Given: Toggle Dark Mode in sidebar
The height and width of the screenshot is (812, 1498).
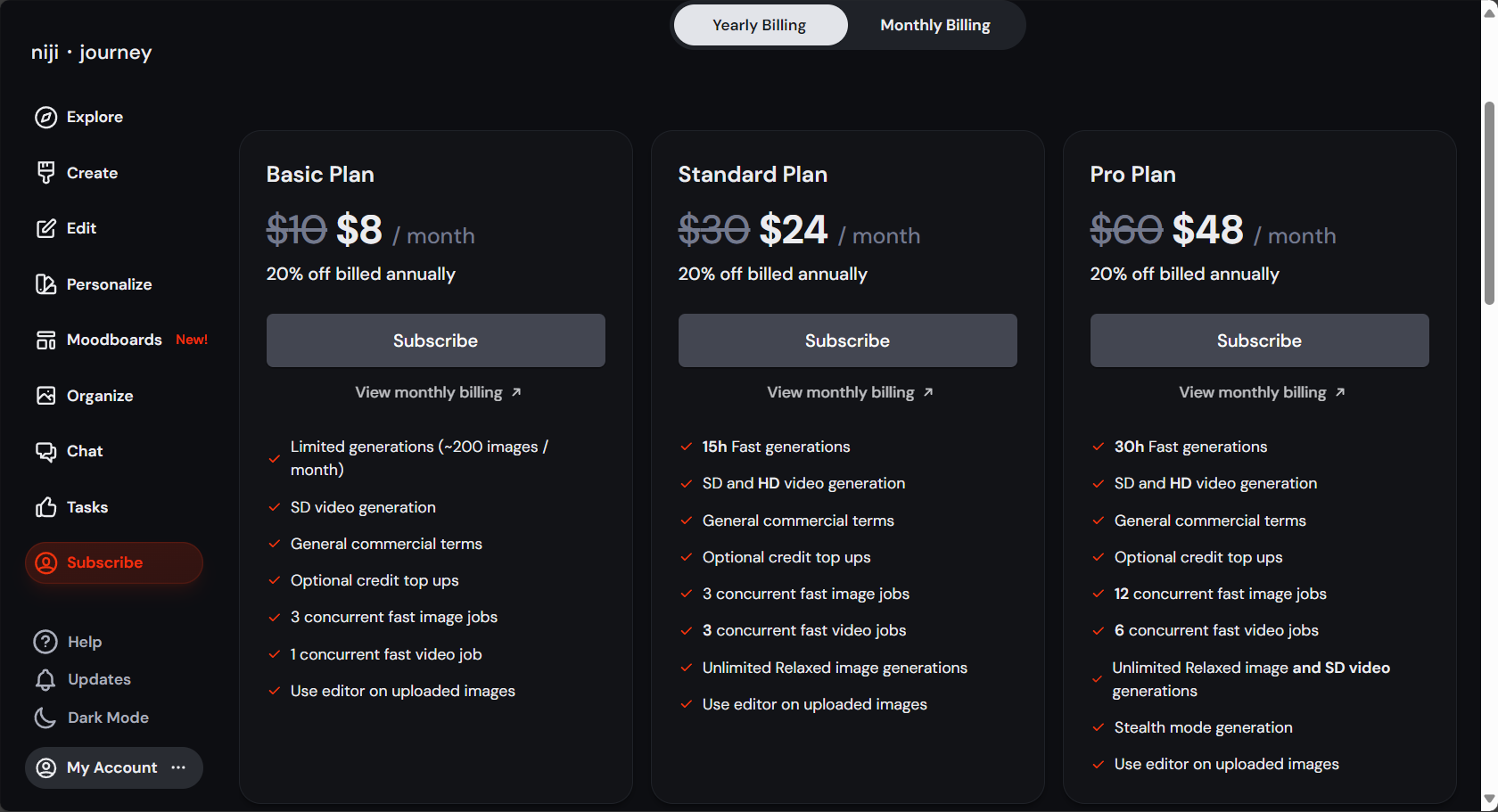Looking at the screenshot, I should pos(91,718).
